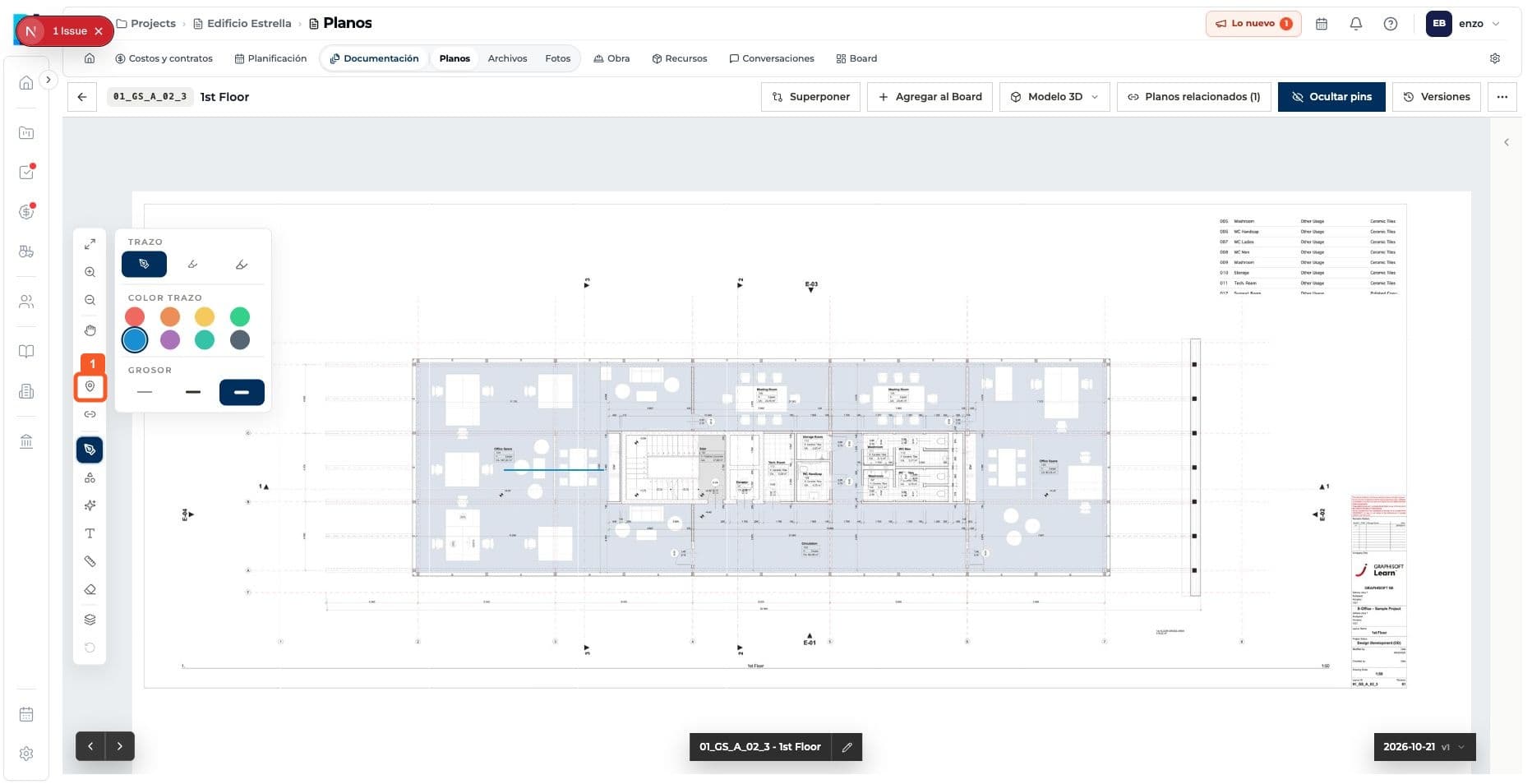Select the fullscreen expand tool

pos(90,244)
